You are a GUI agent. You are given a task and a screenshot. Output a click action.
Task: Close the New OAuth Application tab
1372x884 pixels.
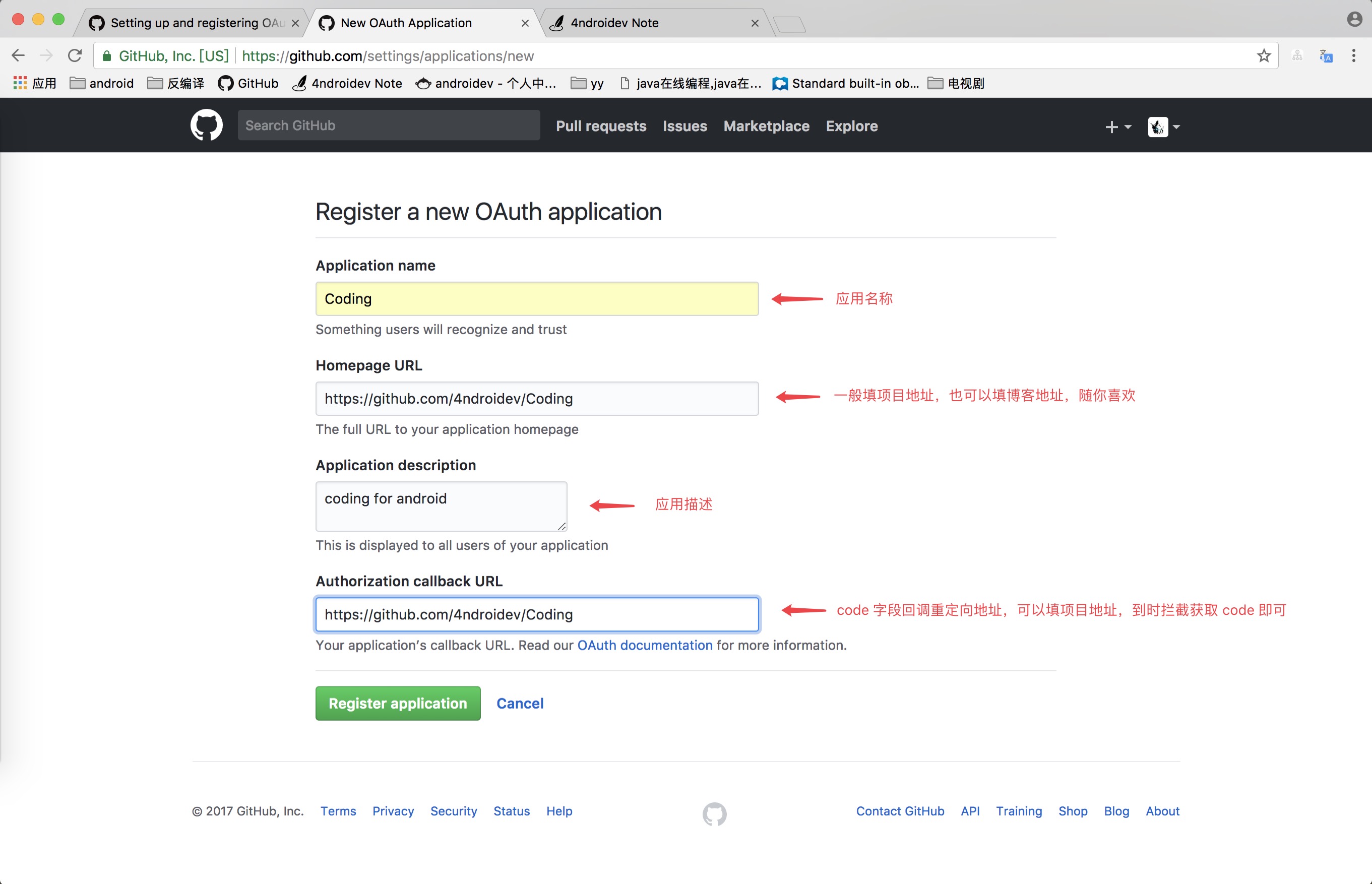(525, 23)
